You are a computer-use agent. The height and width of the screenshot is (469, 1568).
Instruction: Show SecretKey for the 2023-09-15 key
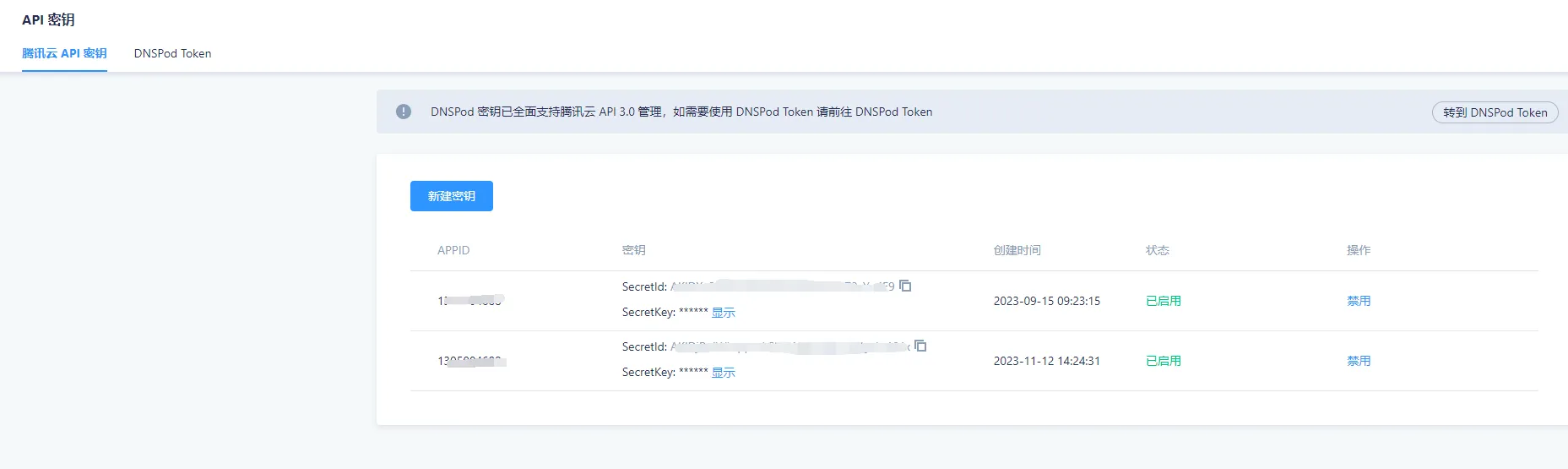click(723, 313)
